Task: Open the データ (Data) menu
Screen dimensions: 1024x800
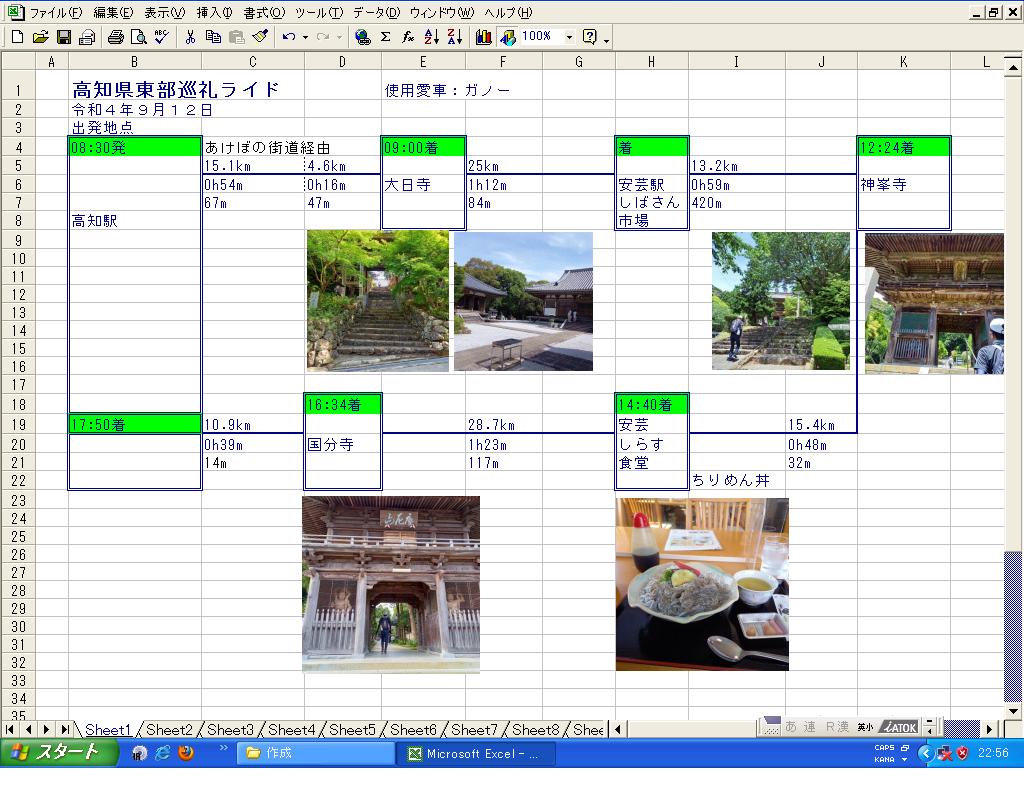Action: [375, 13]
